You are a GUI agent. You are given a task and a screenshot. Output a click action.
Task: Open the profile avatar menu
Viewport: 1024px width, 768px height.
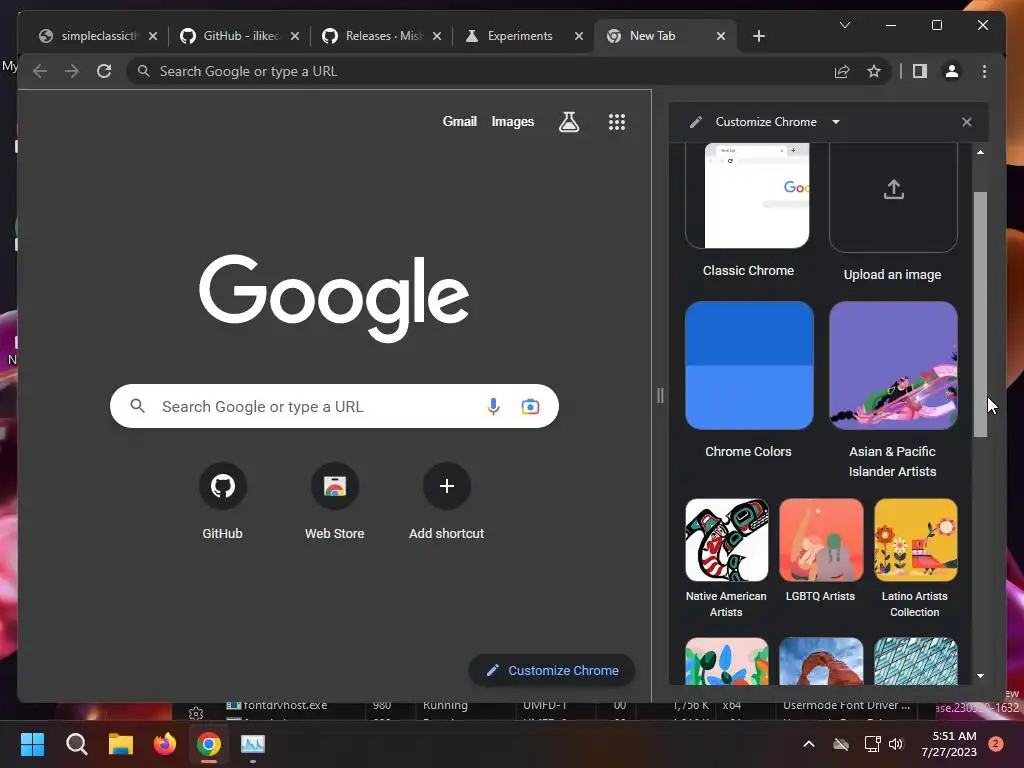click(x=952, y=71)
